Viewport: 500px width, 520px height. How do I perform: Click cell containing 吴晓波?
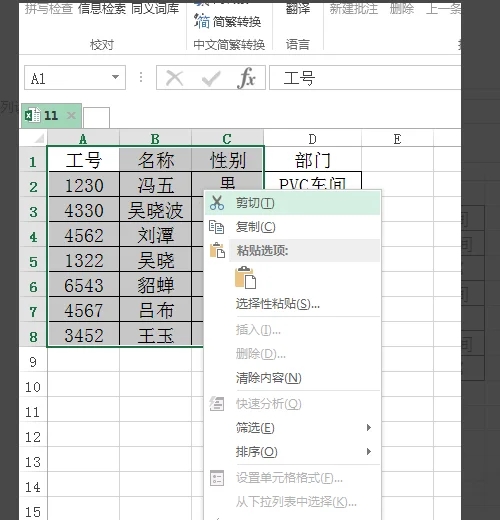pyautogui.click(x=156, y=210)
